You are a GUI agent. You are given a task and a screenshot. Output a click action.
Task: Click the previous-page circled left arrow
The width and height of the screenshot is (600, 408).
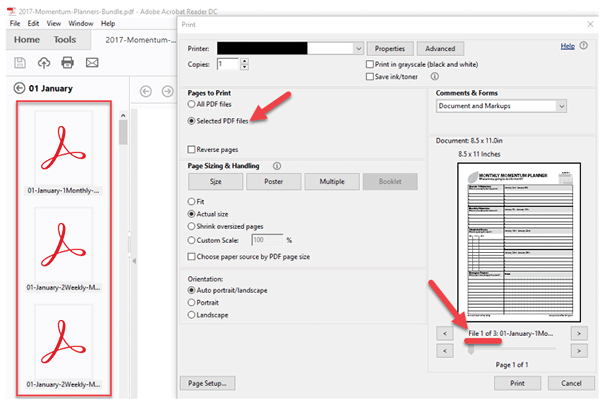click(x=145, y=91)
